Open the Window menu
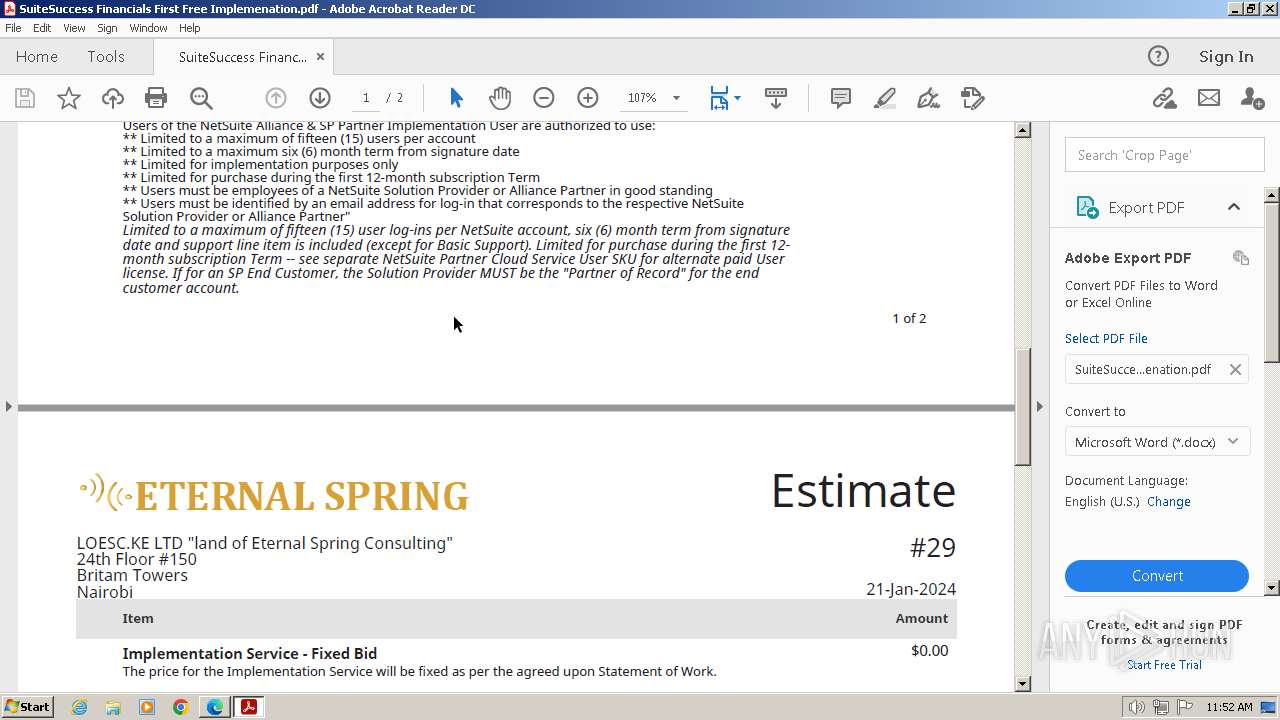The width and height of the screenshot is (1280, 720). (148, 28)
